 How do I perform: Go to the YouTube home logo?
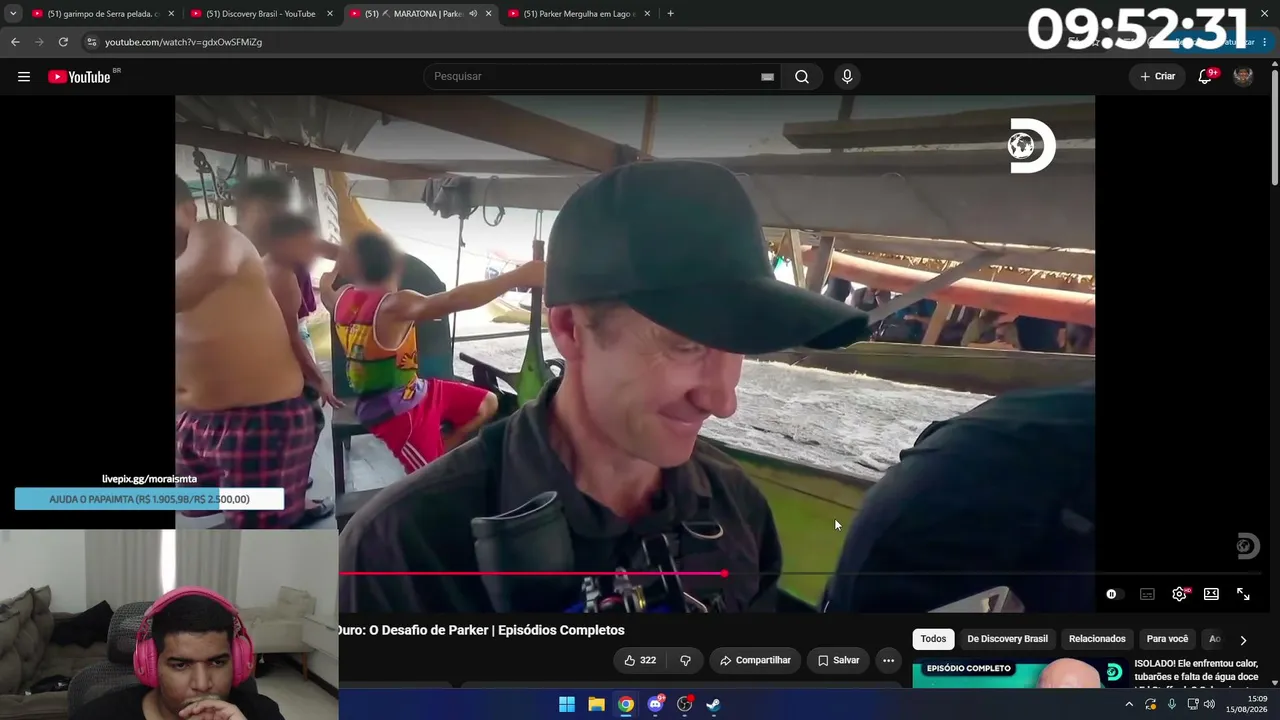79,77
